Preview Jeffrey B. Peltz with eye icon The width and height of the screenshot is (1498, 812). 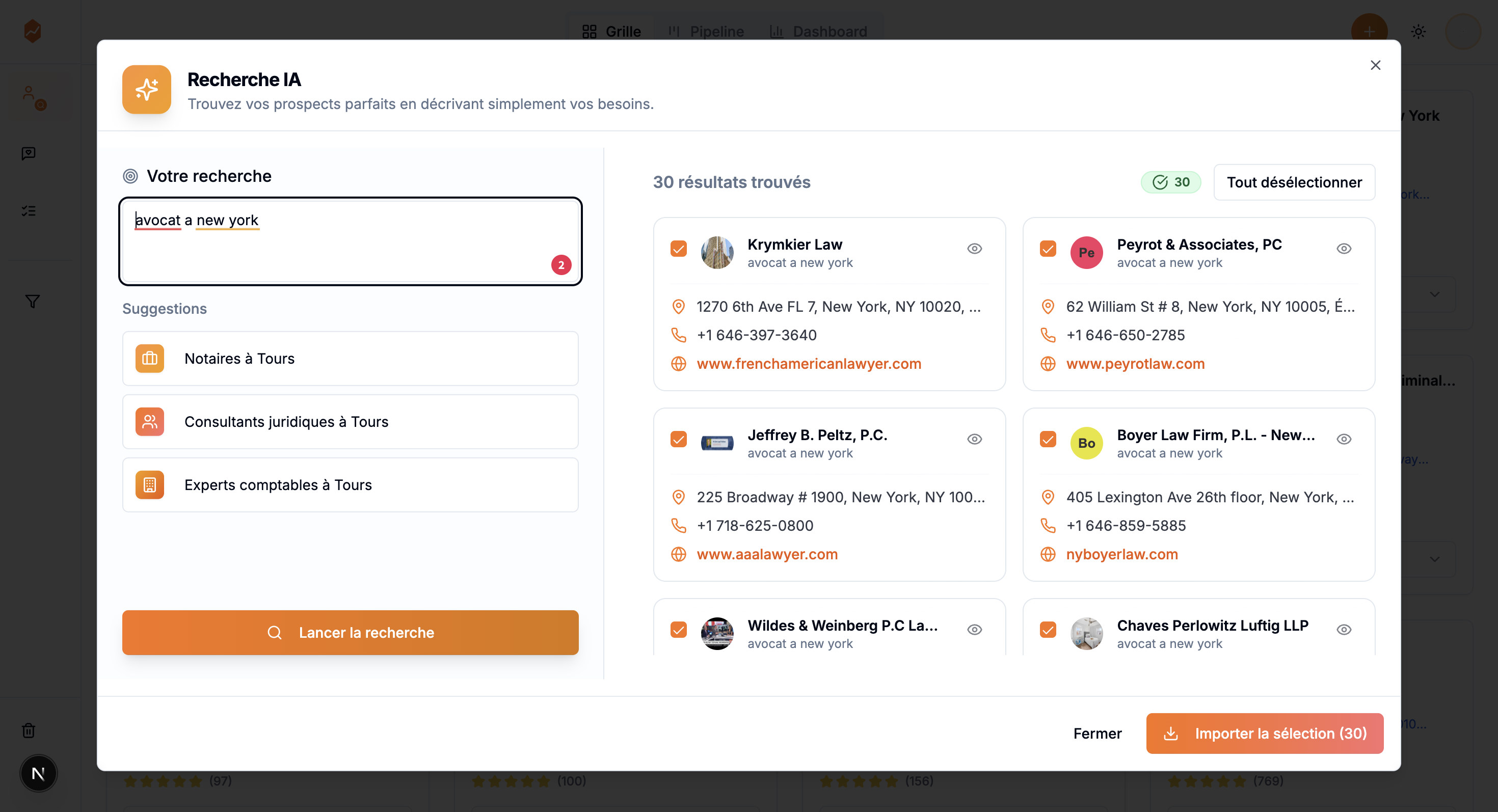[x=974, y=440]
